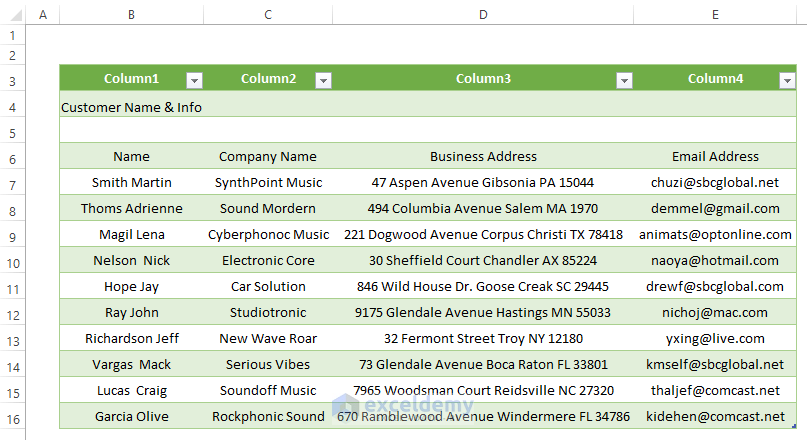Click the Column4 header cell text

pos(715,78)
